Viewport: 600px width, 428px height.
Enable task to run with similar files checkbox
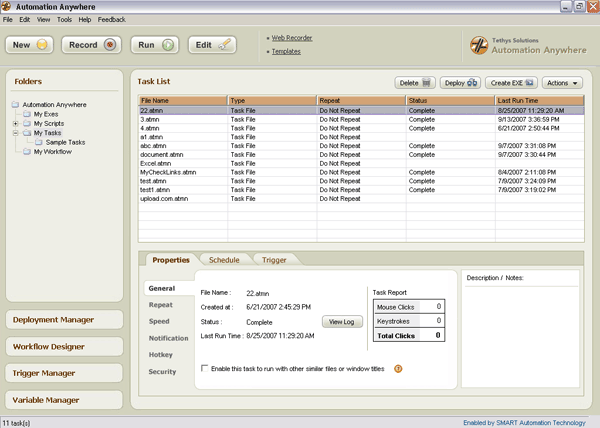coord(205,368)
